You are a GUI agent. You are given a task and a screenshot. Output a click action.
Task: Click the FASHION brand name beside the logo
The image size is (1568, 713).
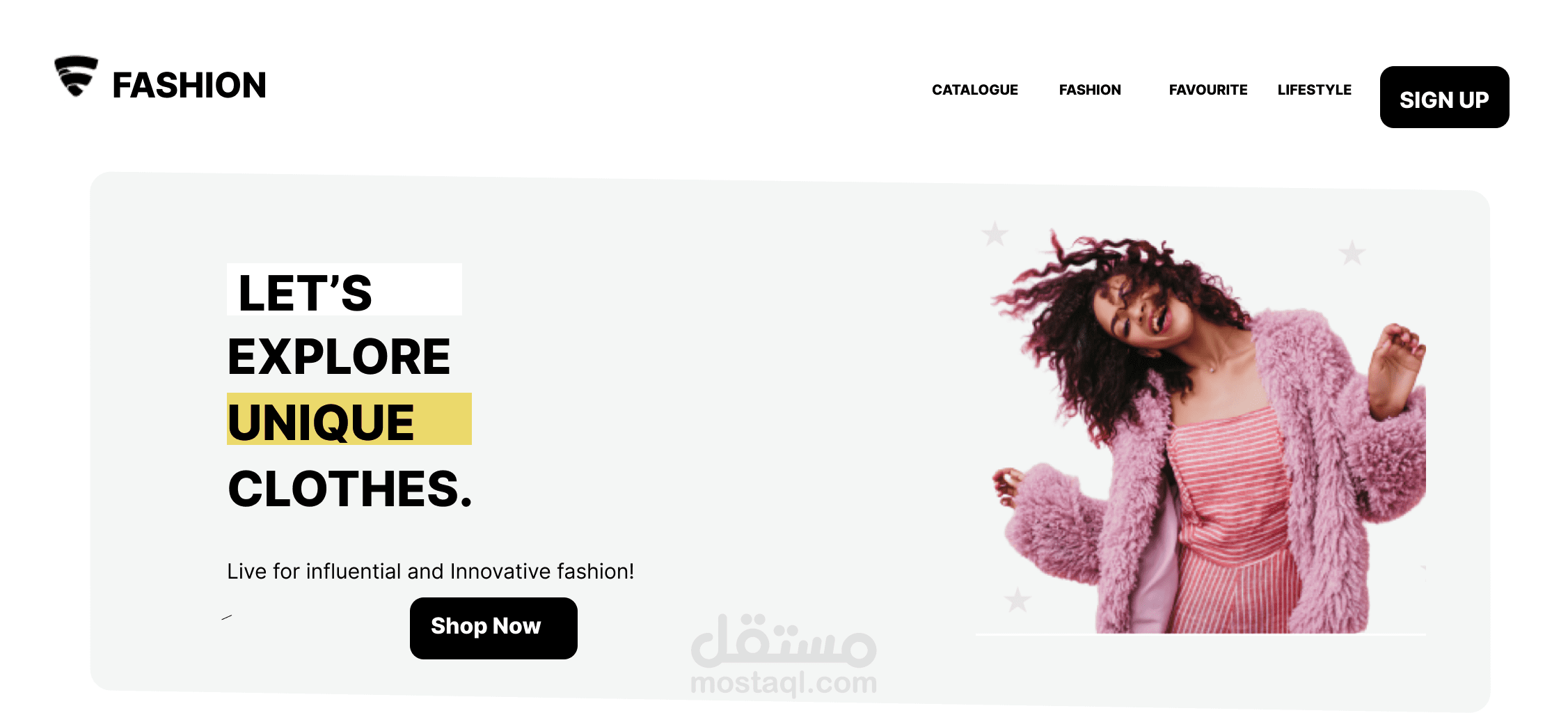pyautogui.click(x=189, y=85)
